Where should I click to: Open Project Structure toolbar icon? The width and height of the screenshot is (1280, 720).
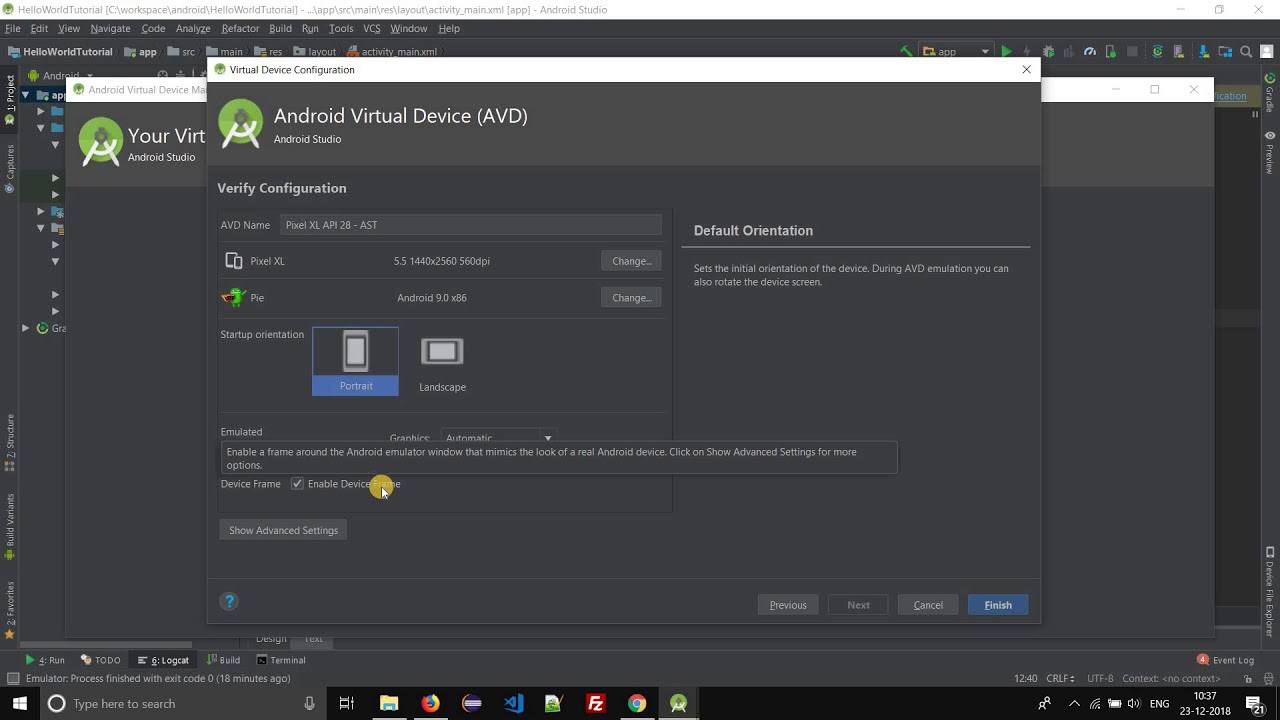pyautogui.click(x=1226, y=52)
